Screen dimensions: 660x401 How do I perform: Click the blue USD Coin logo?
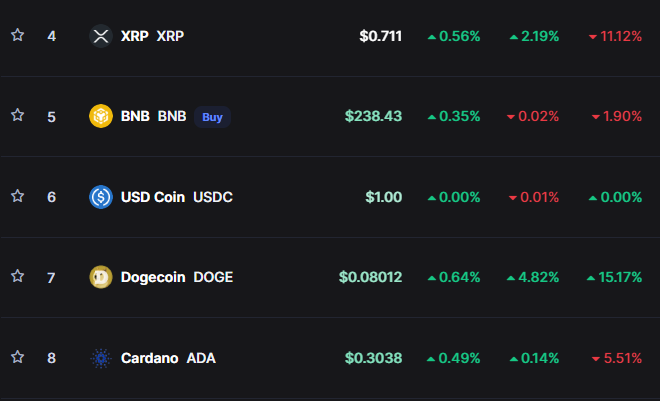click(101, 197)
